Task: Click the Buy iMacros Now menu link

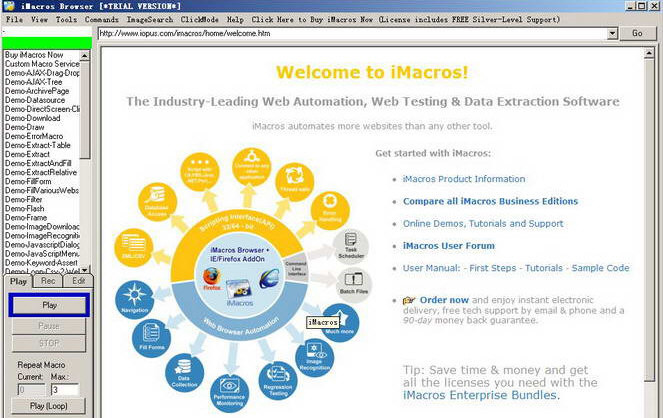Action: [x=405, y=19]
